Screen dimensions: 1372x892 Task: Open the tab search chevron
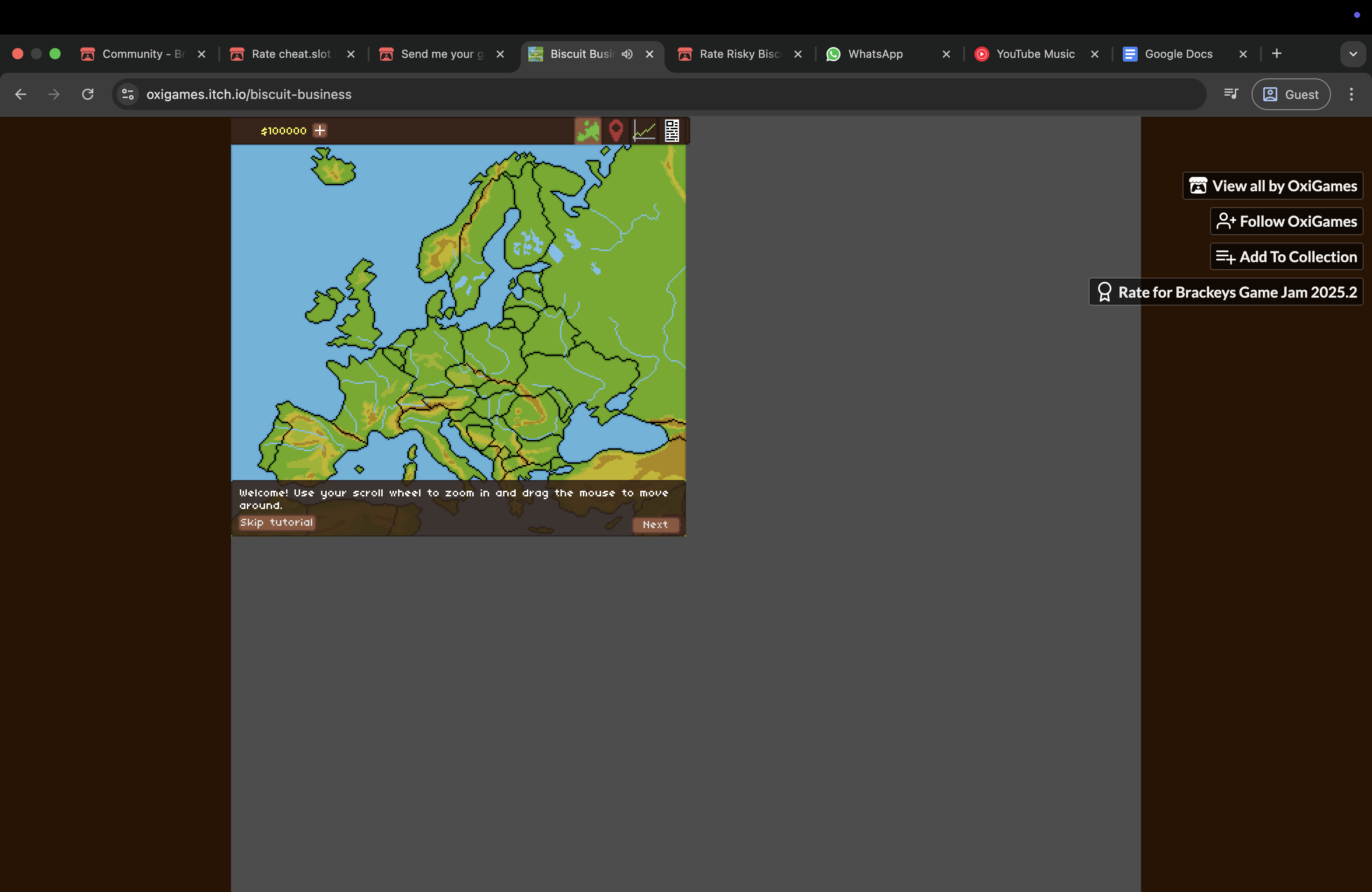(x=1353, y=54)
